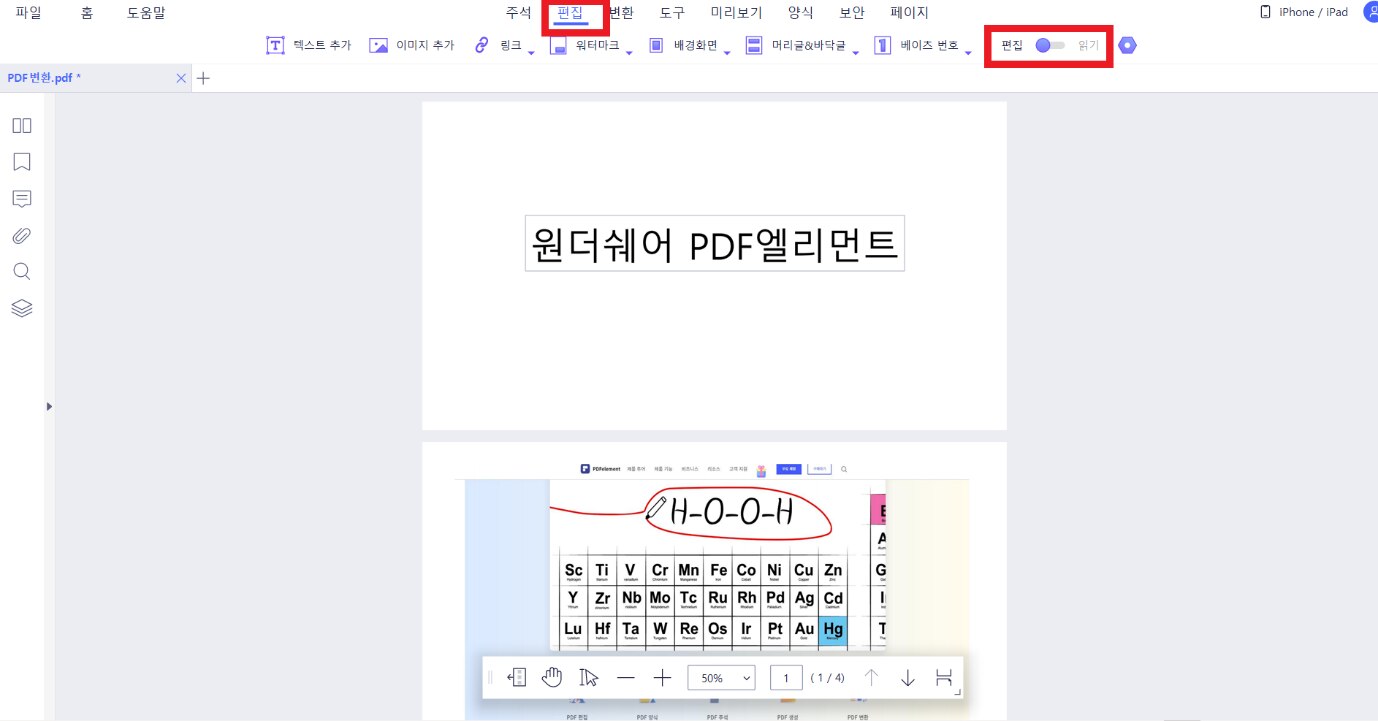Expand the left panel arrow

[49, 406]
